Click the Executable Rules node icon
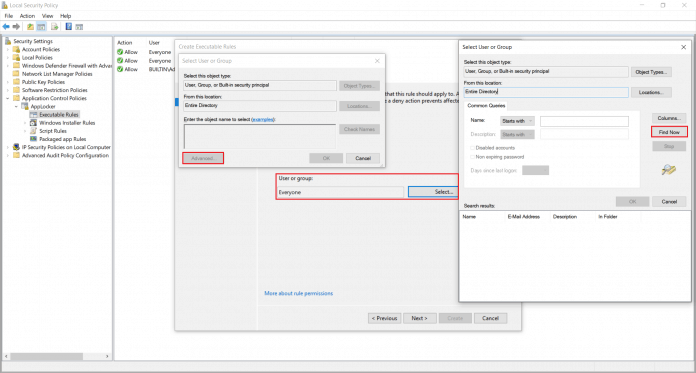 33,115
